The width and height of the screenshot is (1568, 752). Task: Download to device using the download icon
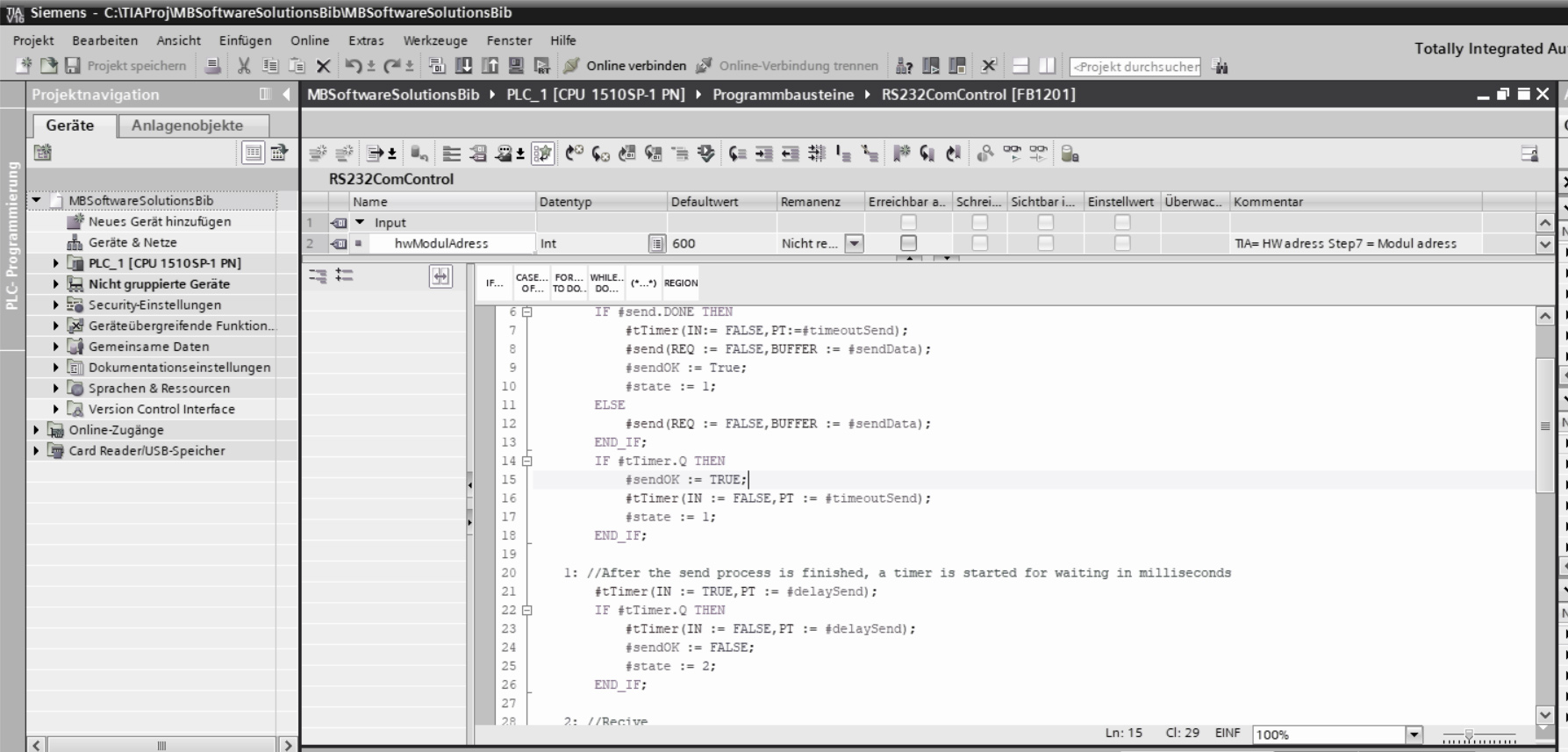pos(463,66)
